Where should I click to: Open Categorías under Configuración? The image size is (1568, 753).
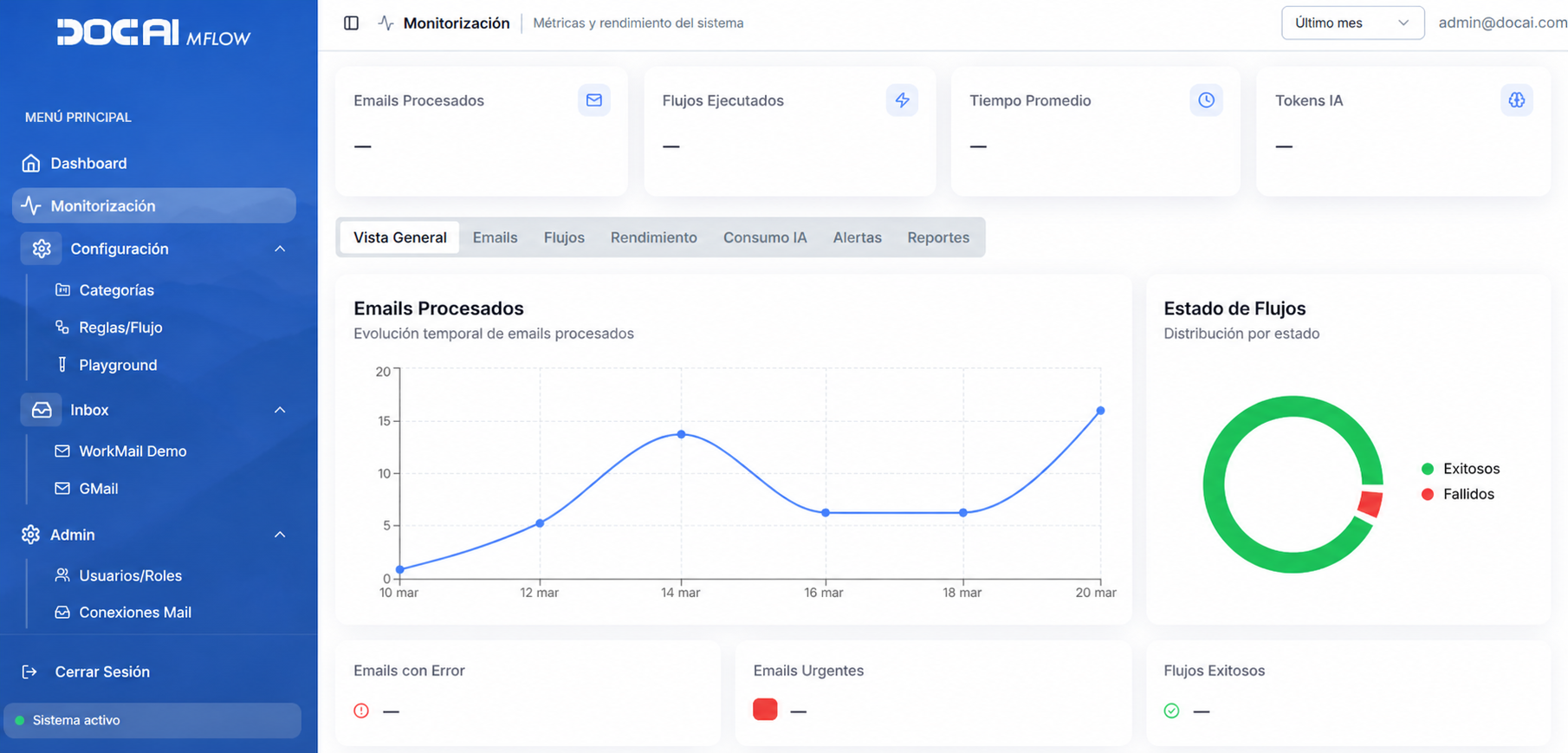(117, 290)
